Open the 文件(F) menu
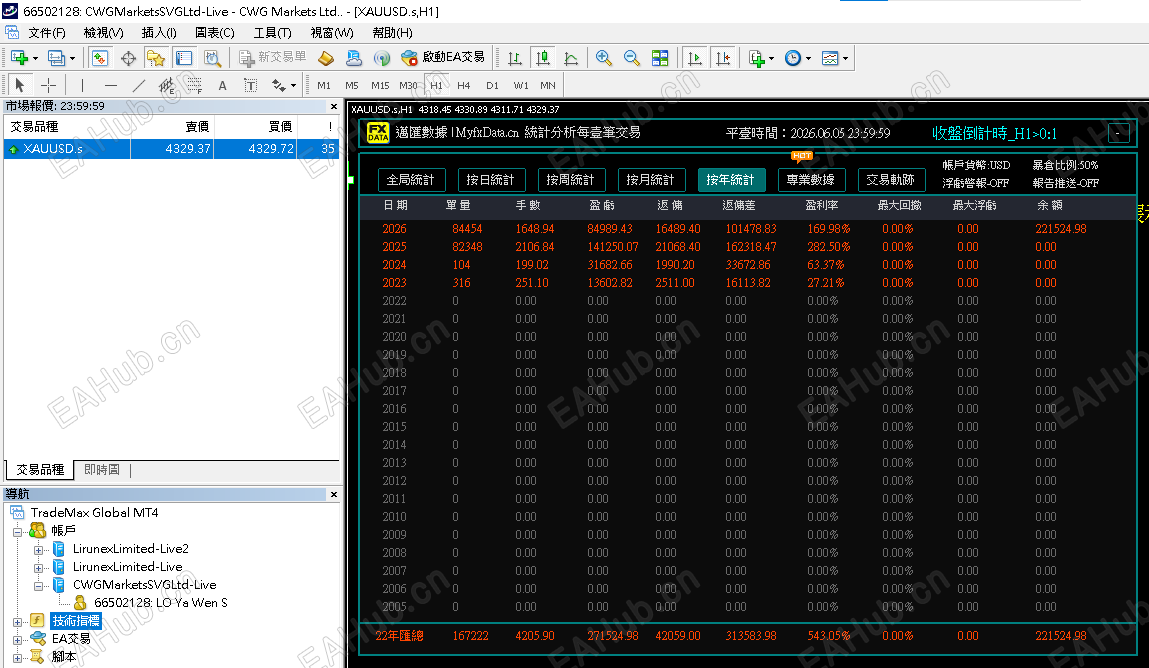This screenshot has width=1149, height=668. [47, 33]
